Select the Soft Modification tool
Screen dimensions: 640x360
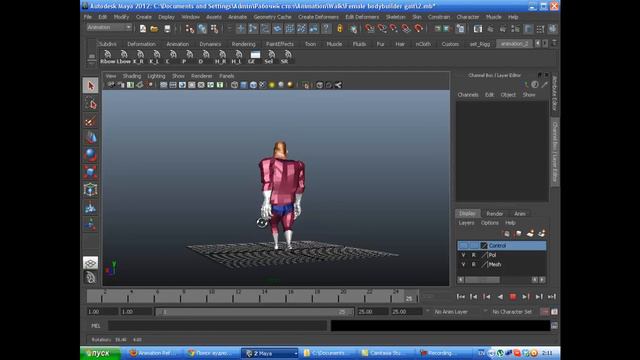[x=90, y=208]
